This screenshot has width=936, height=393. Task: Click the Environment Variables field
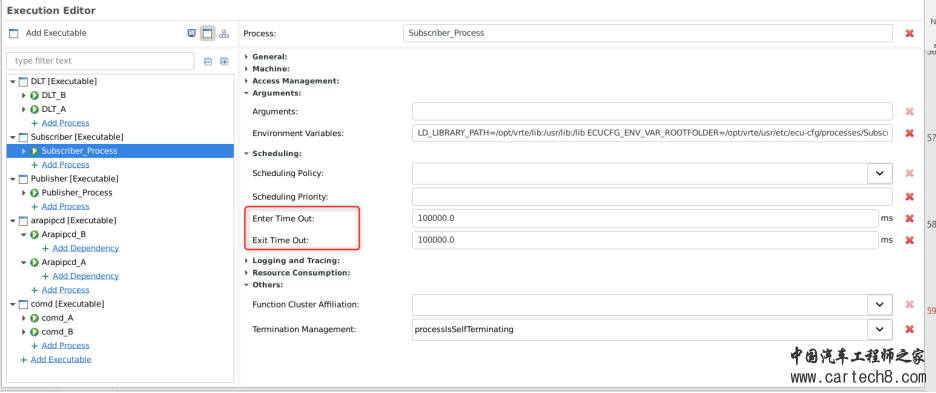652,133
